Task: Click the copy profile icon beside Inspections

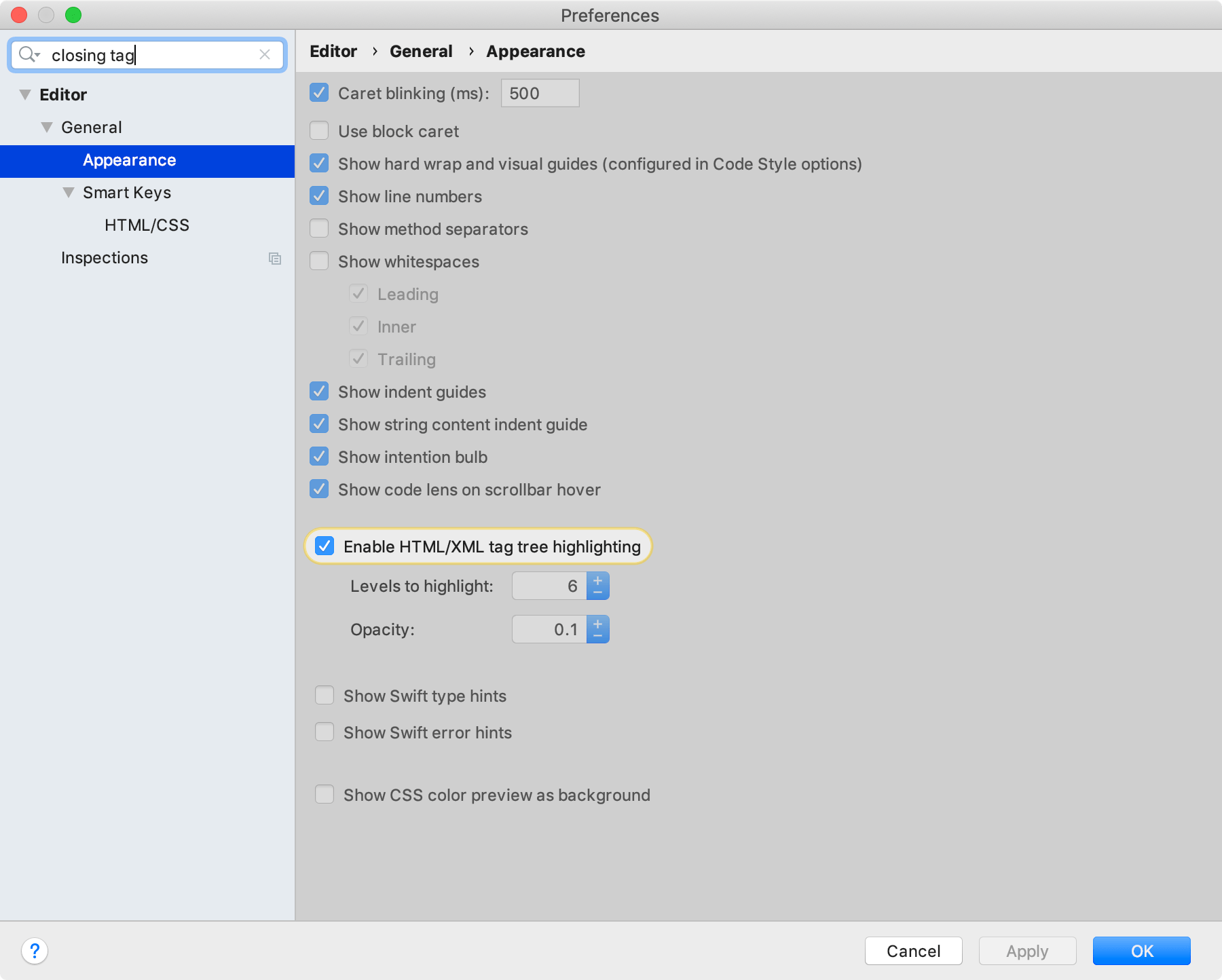Action: pos(275,259)
